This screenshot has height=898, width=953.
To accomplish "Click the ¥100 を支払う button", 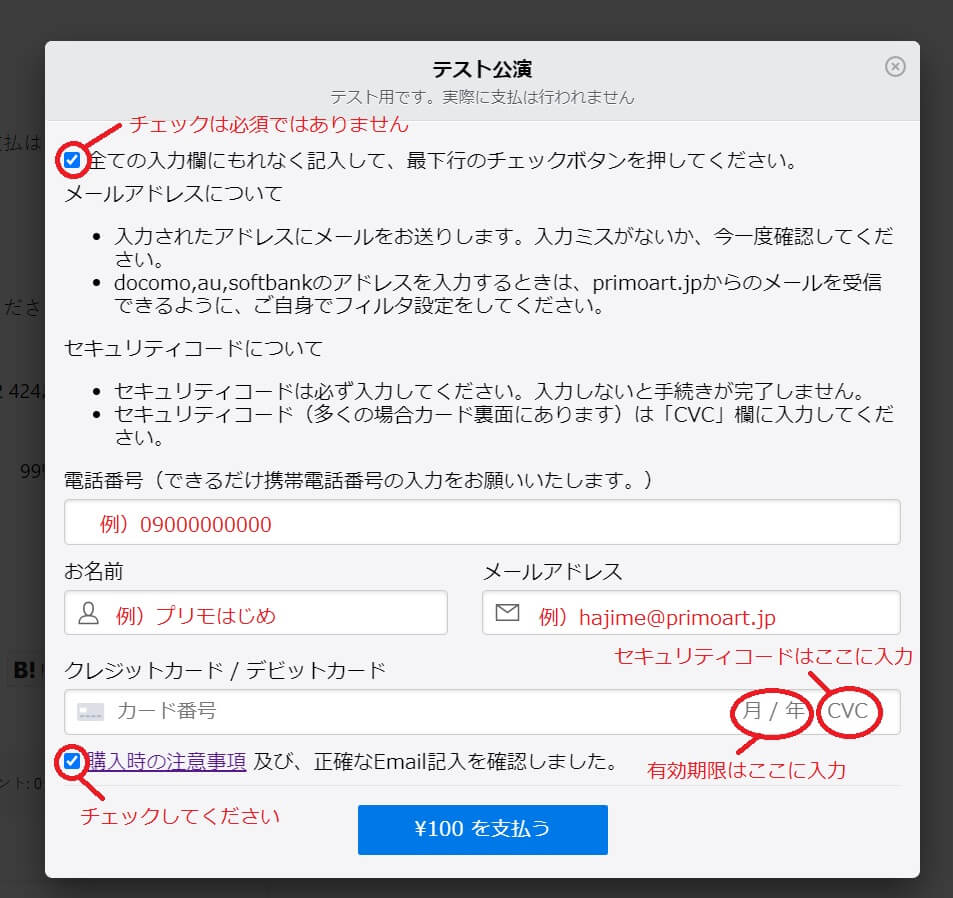I will 483,829.
